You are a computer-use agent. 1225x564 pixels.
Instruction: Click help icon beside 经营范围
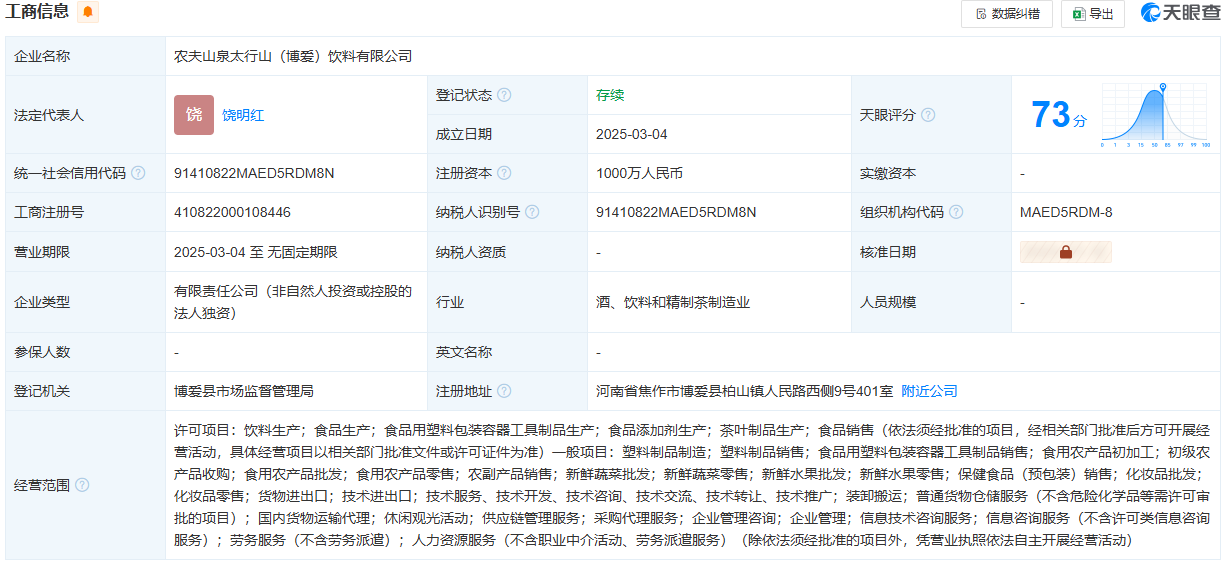point(82,485)
